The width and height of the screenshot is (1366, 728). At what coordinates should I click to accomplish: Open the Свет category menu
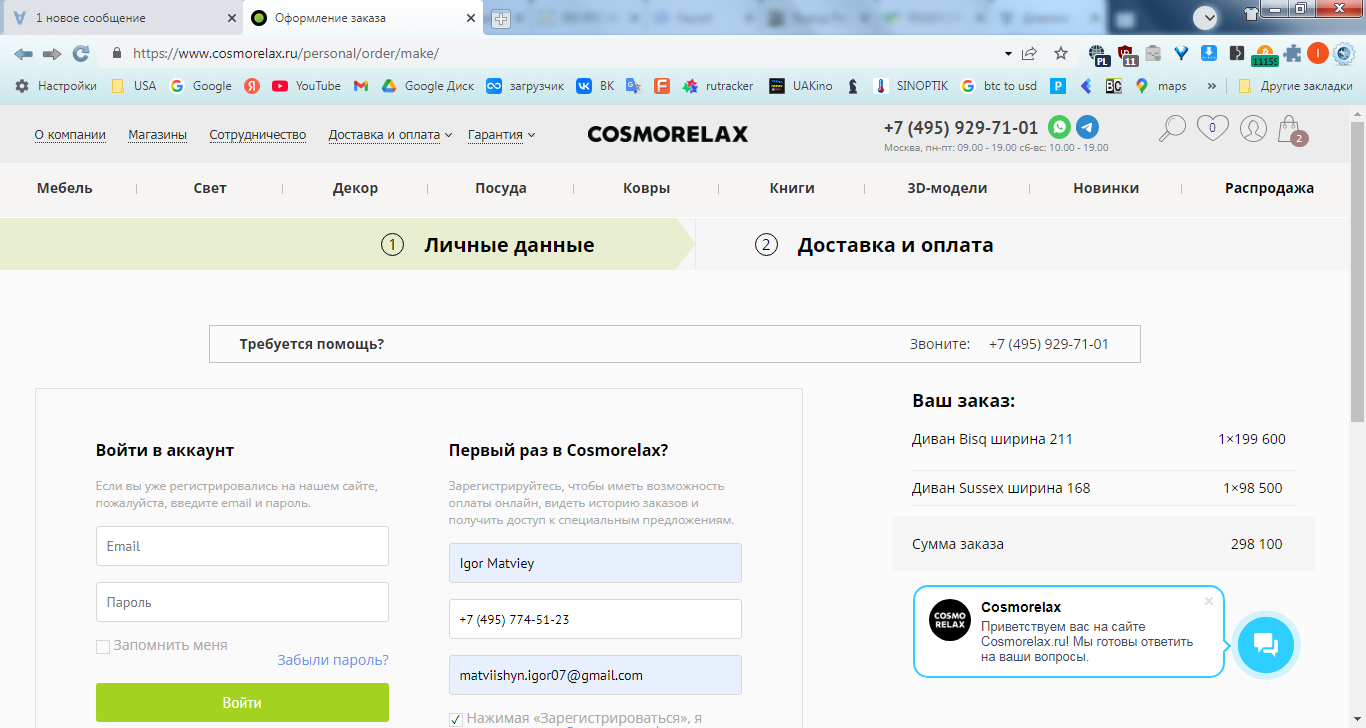pos(210,188)
